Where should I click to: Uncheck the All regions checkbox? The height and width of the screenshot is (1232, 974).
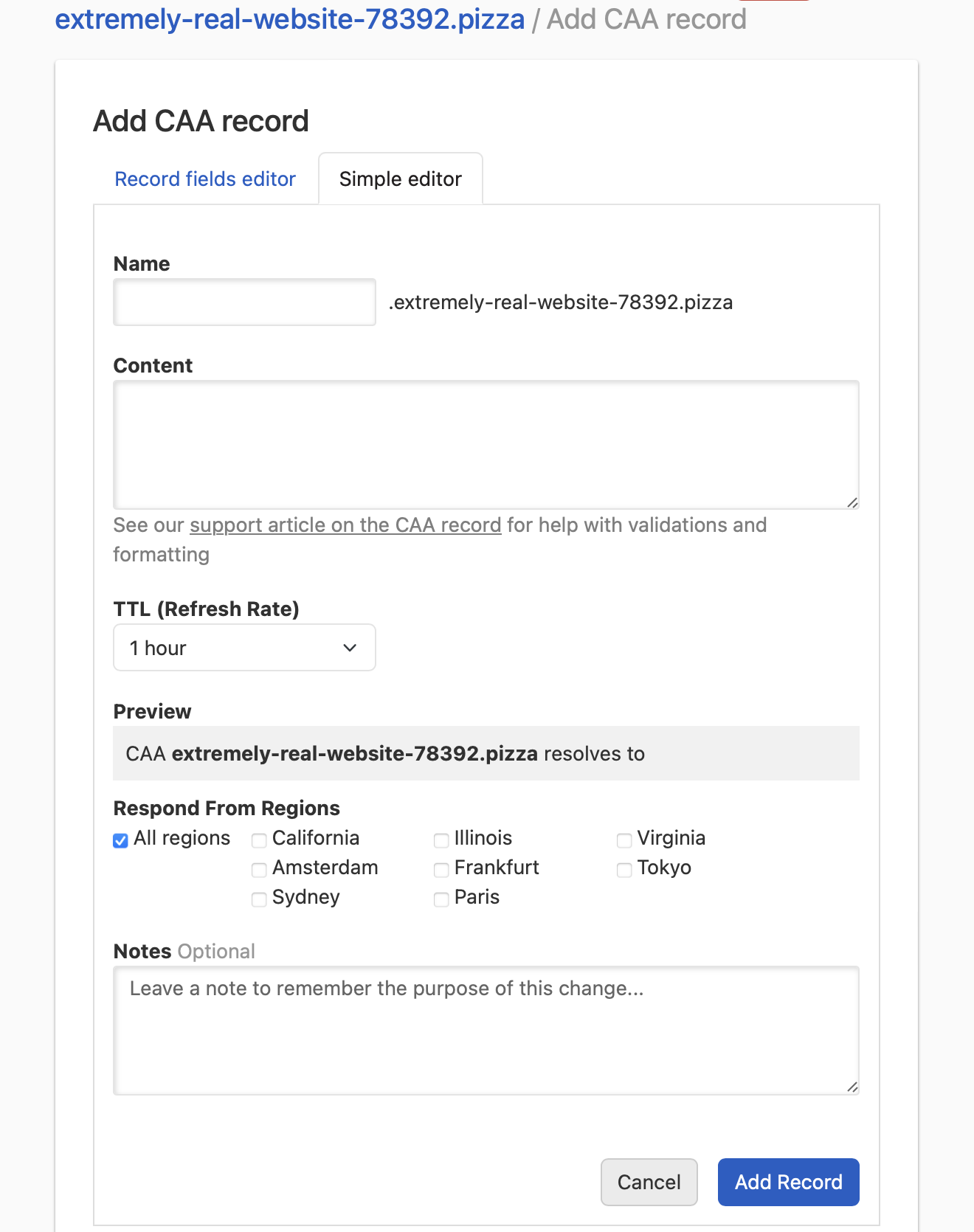(121, 840)
